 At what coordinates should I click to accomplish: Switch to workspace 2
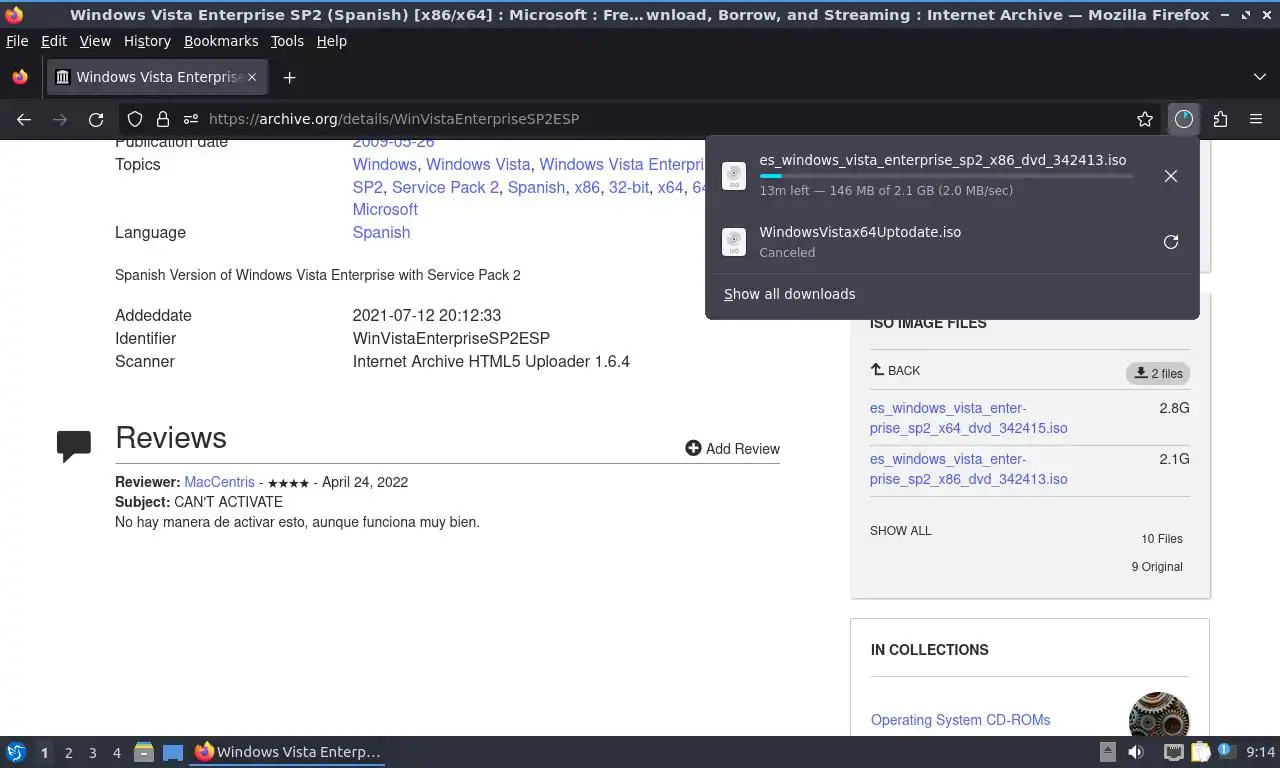coord(68,753)
